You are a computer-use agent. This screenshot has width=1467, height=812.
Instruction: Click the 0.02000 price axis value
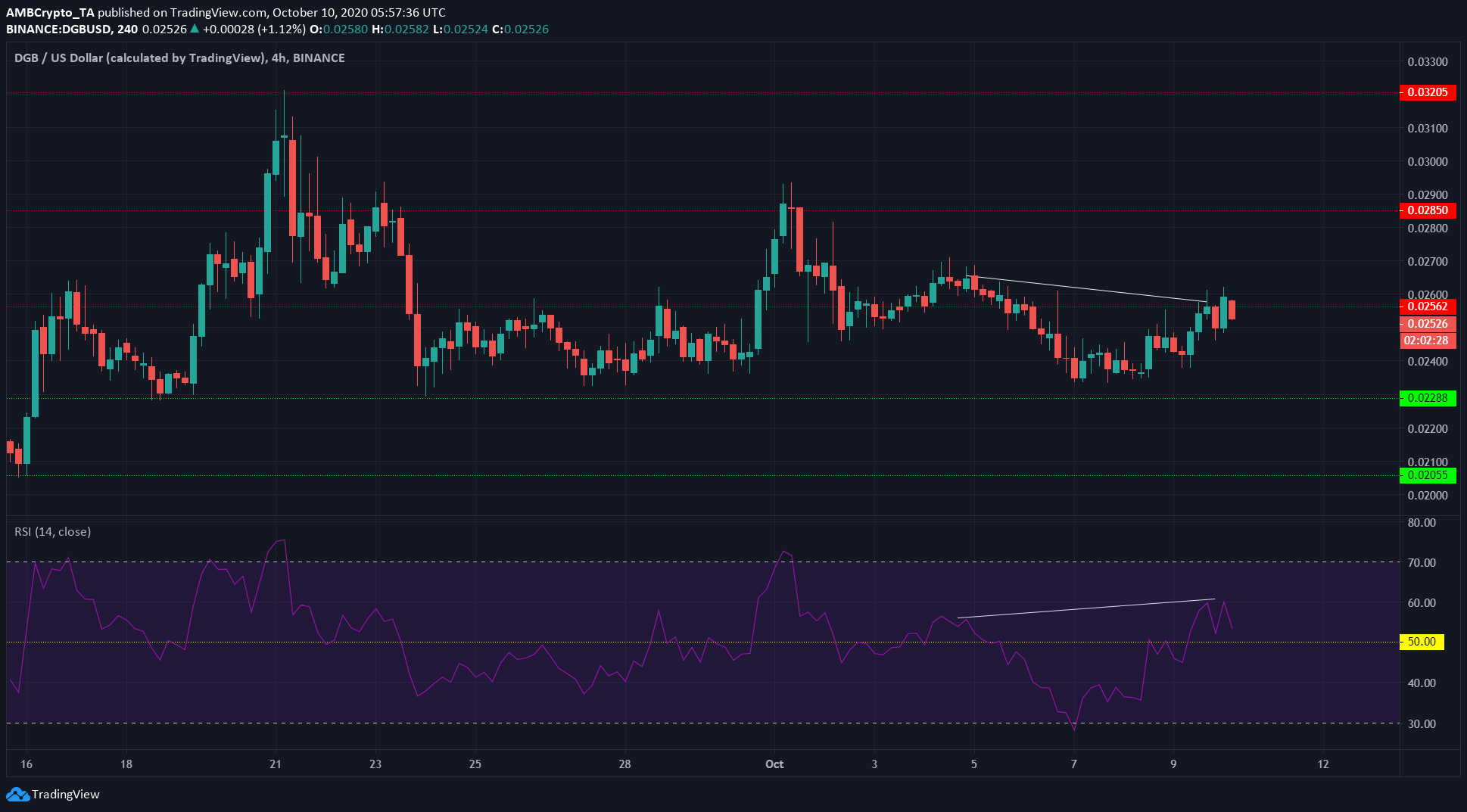click(x=1428, y=496)
